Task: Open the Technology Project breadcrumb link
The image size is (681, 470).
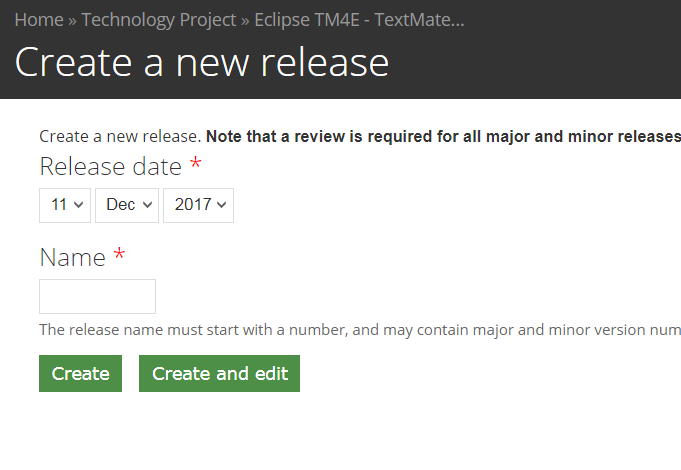Action: click(159, 19)
